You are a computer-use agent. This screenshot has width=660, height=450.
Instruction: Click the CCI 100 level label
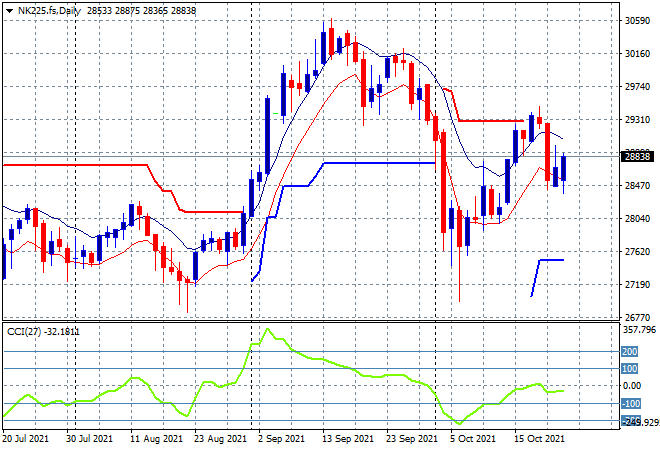pyautogui.click(x=630, y=369)
